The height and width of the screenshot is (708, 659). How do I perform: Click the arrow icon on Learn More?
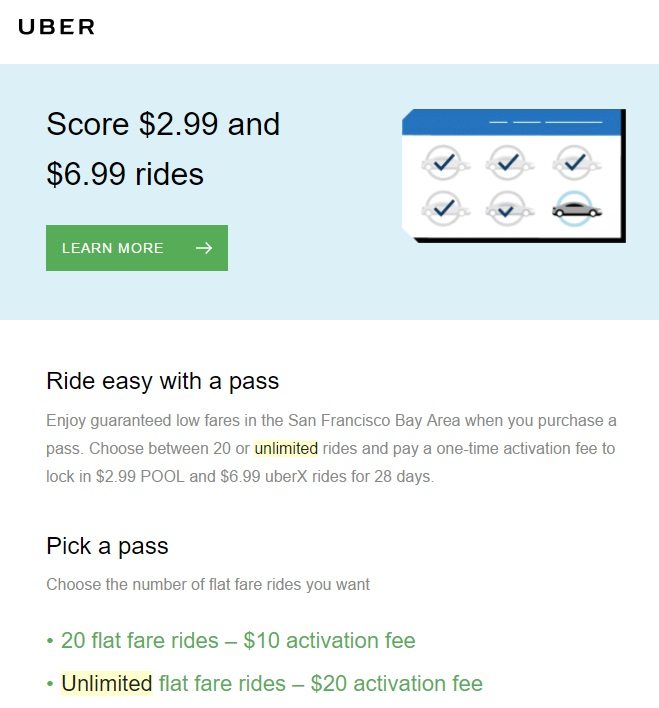pyautogui.click(x=204, y=248)
